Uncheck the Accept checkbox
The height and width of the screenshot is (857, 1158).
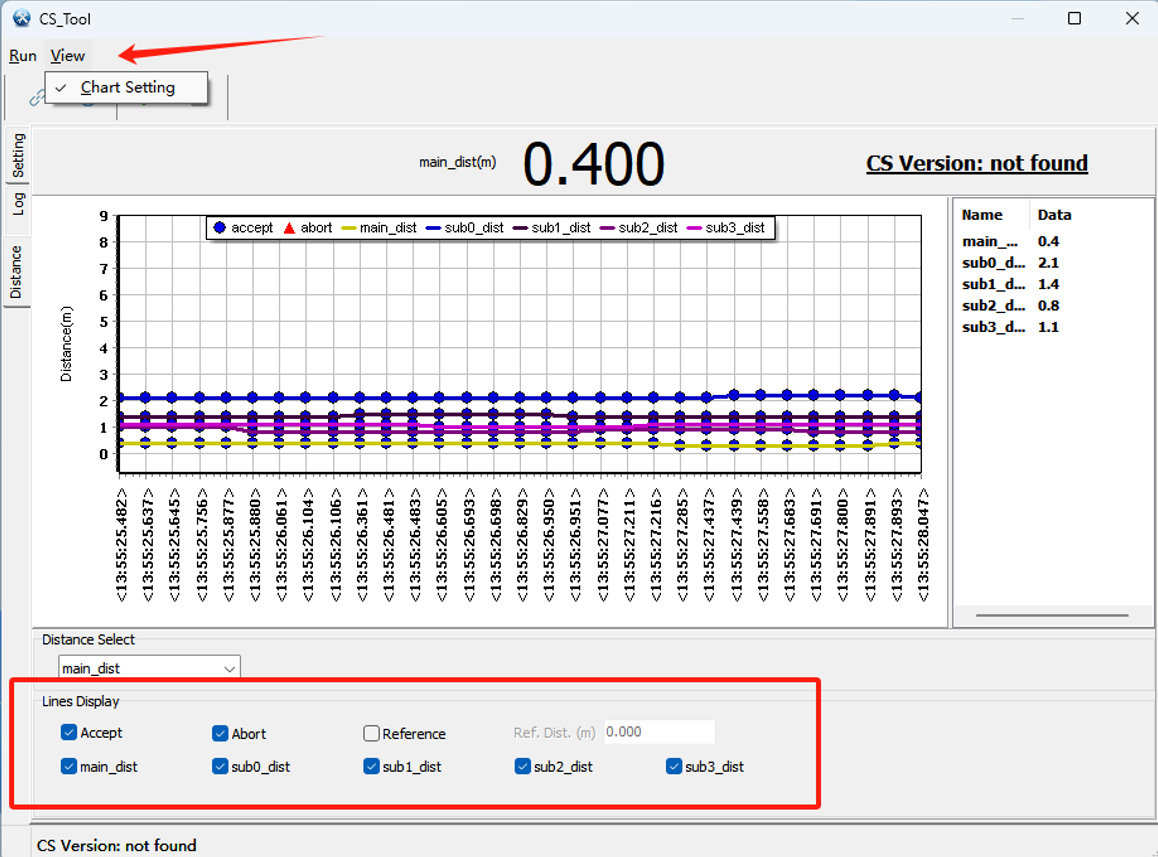point(68,733)
